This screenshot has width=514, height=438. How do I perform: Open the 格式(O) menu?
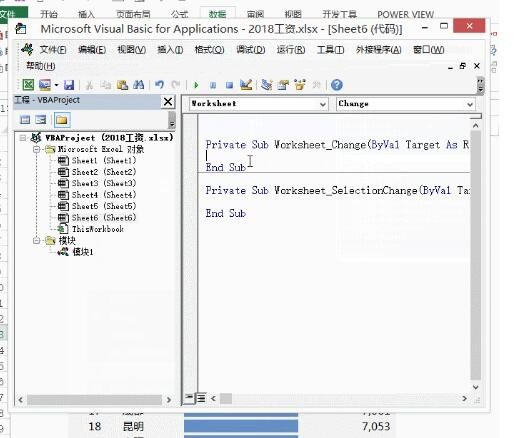(209, 50)
